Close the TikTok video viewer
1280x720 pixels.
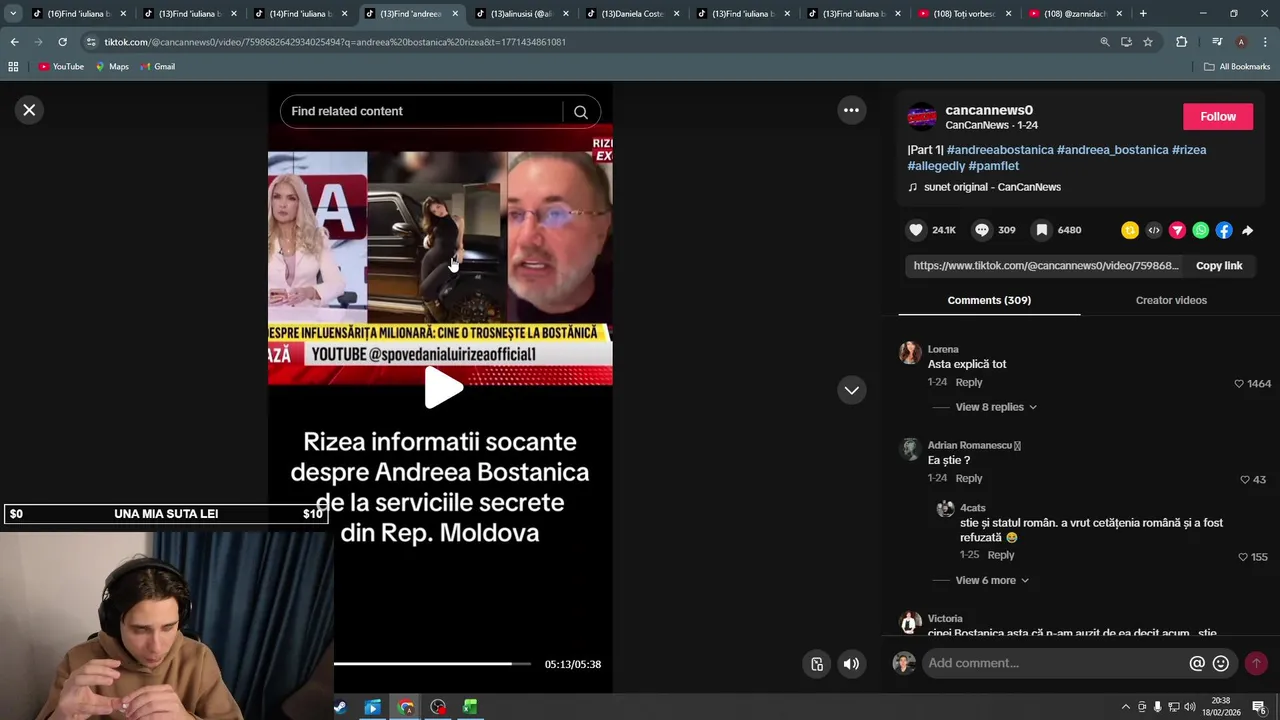pyautogui.click(x=29, y=110)
